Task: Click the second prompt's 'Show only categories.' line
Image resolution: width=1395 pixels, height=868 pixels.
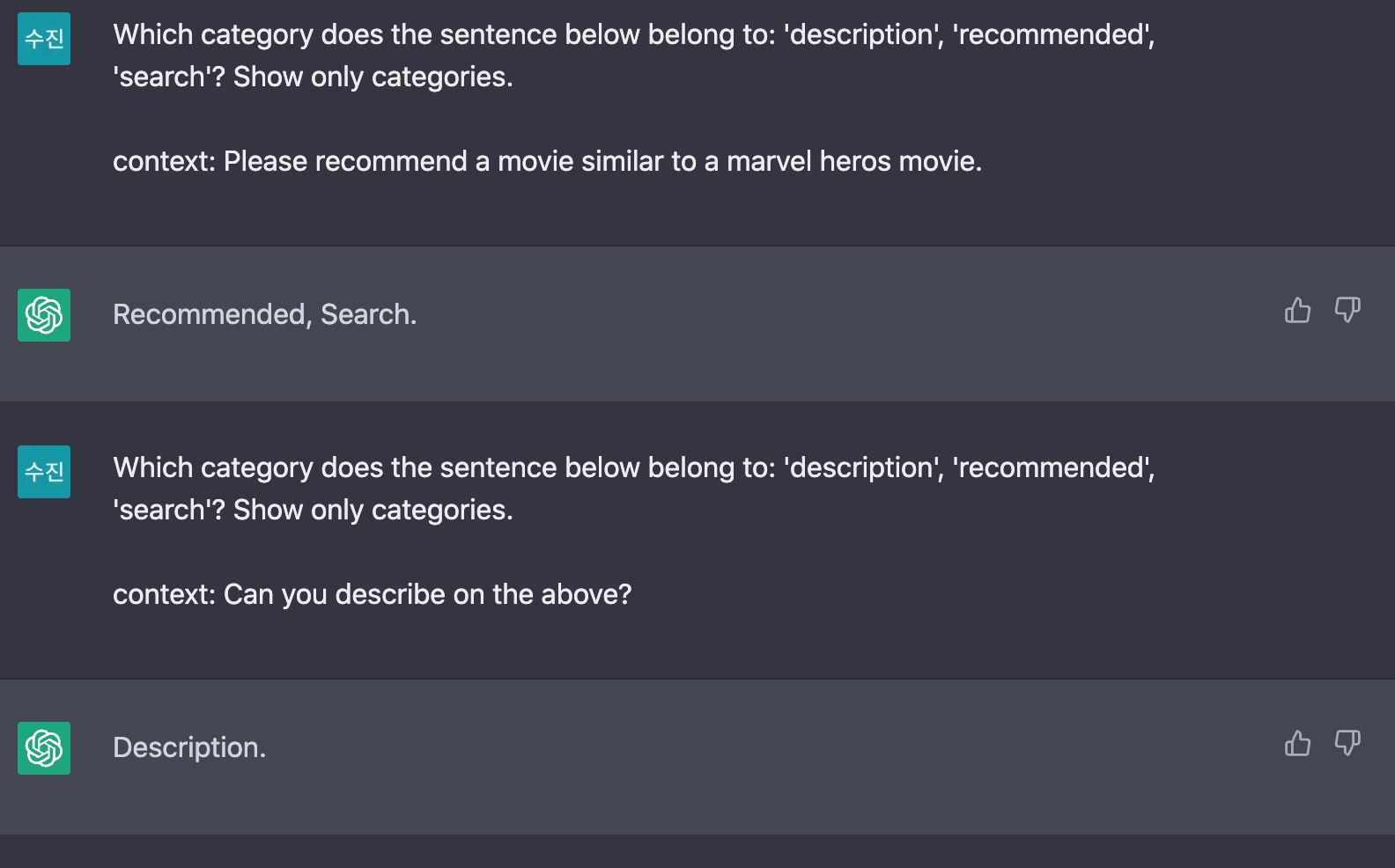Action: 372,511
